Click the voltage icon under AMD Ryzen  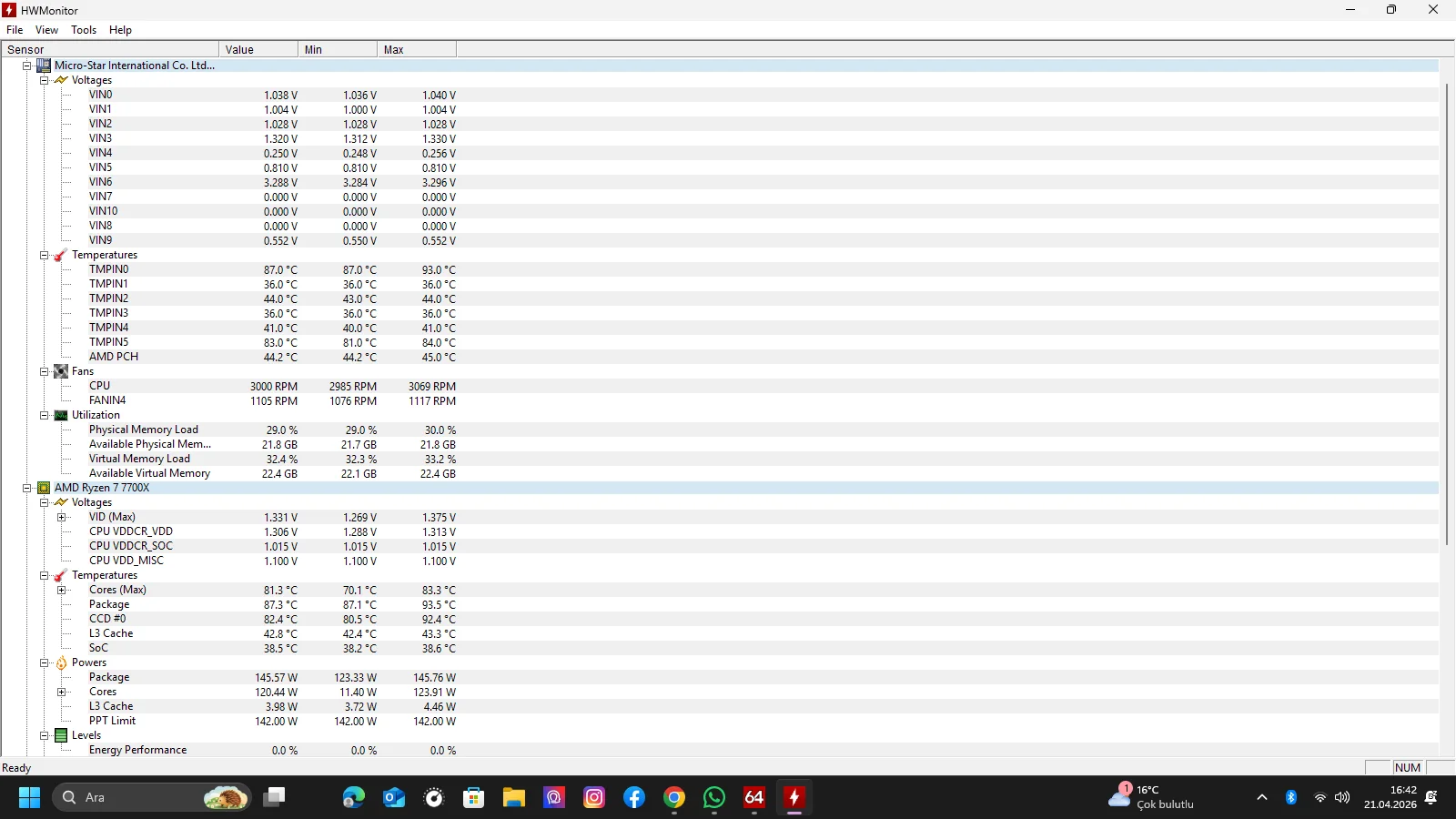coord(61,502)
